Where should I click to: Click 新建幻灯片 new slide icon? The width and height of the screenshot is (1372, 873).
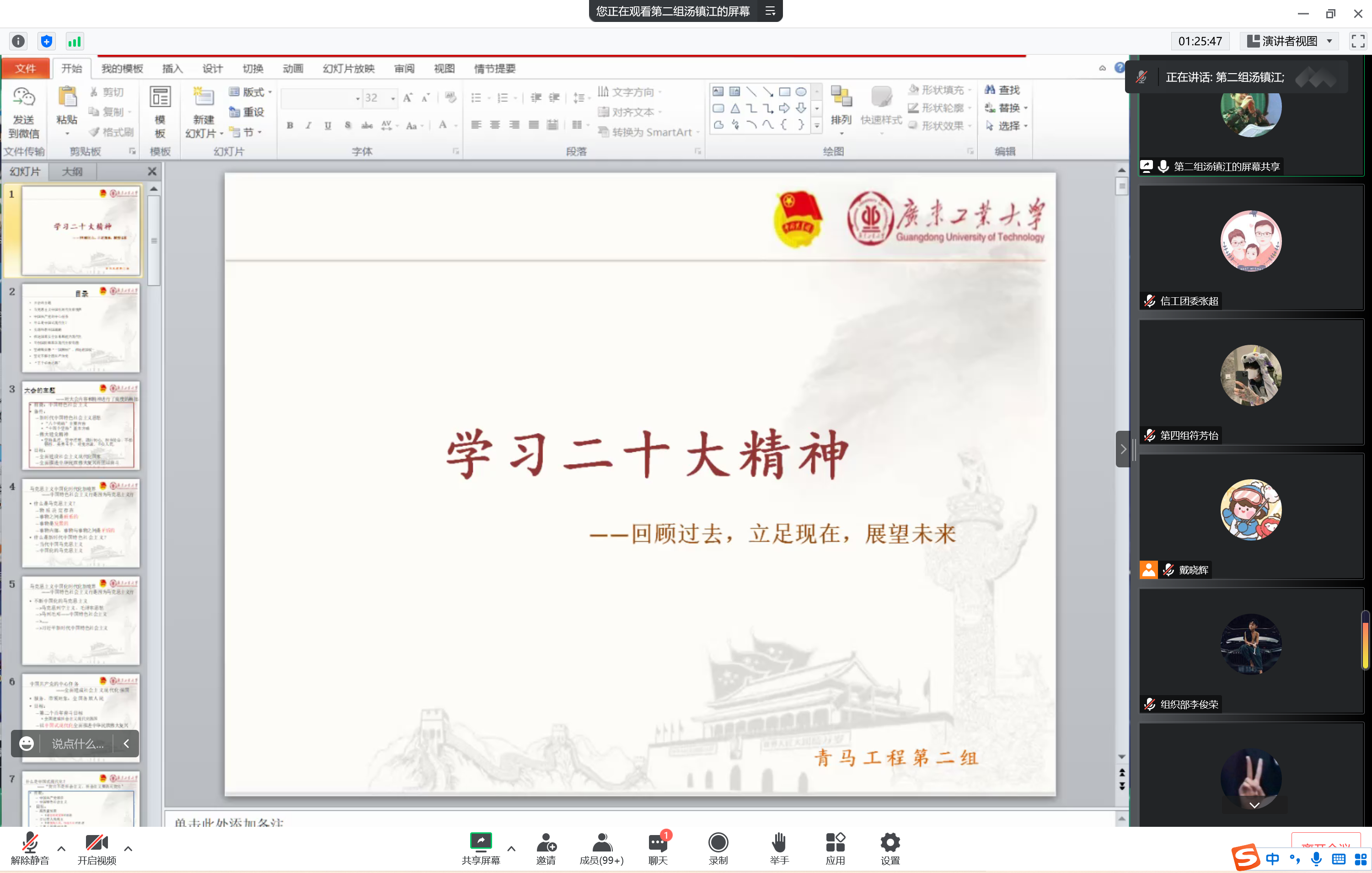pos(204,97)
